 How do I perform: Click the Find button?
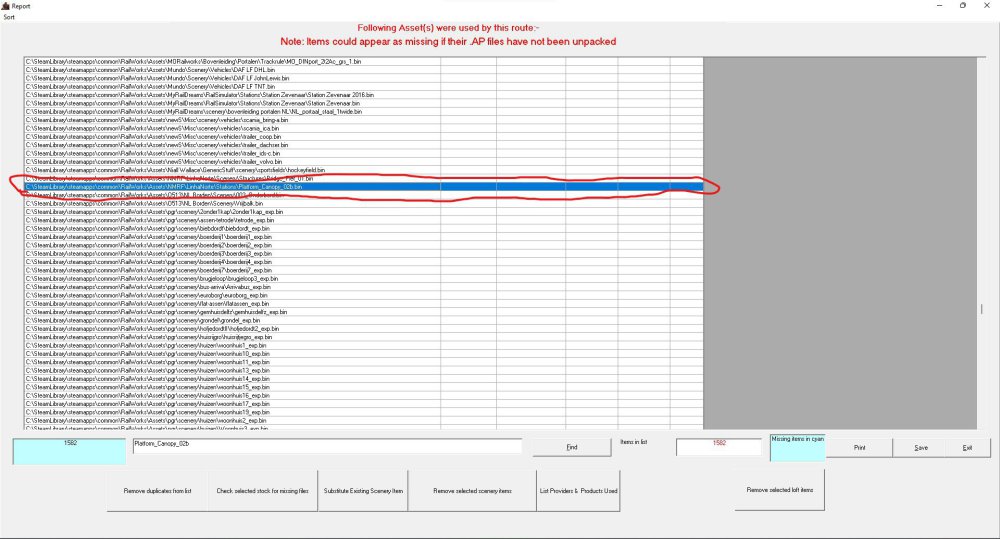pyautogui.click(x=571, y=447)
